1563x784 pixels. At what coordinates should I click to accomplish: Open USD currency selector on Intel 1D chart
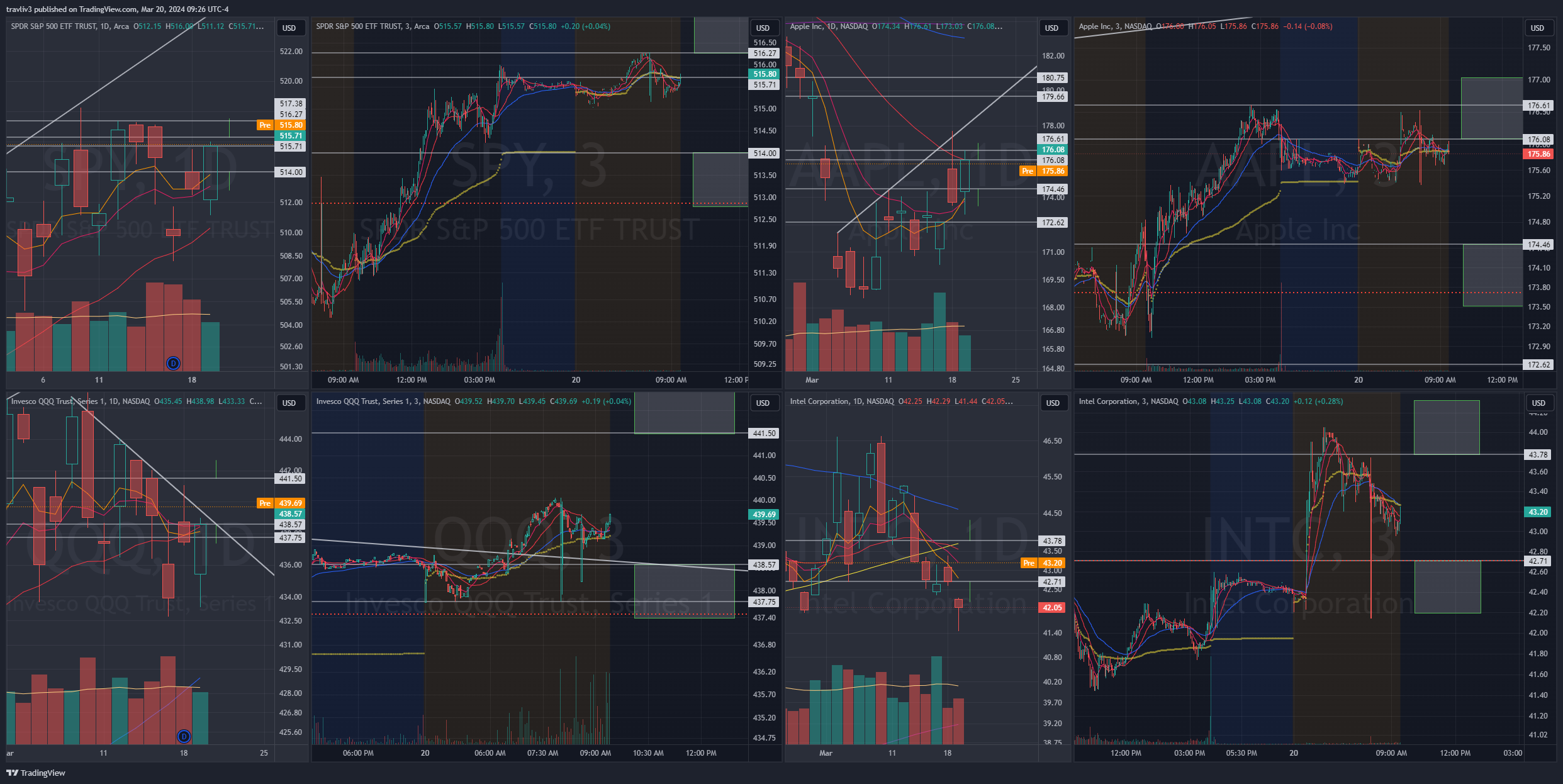[x=1053, y=403]
